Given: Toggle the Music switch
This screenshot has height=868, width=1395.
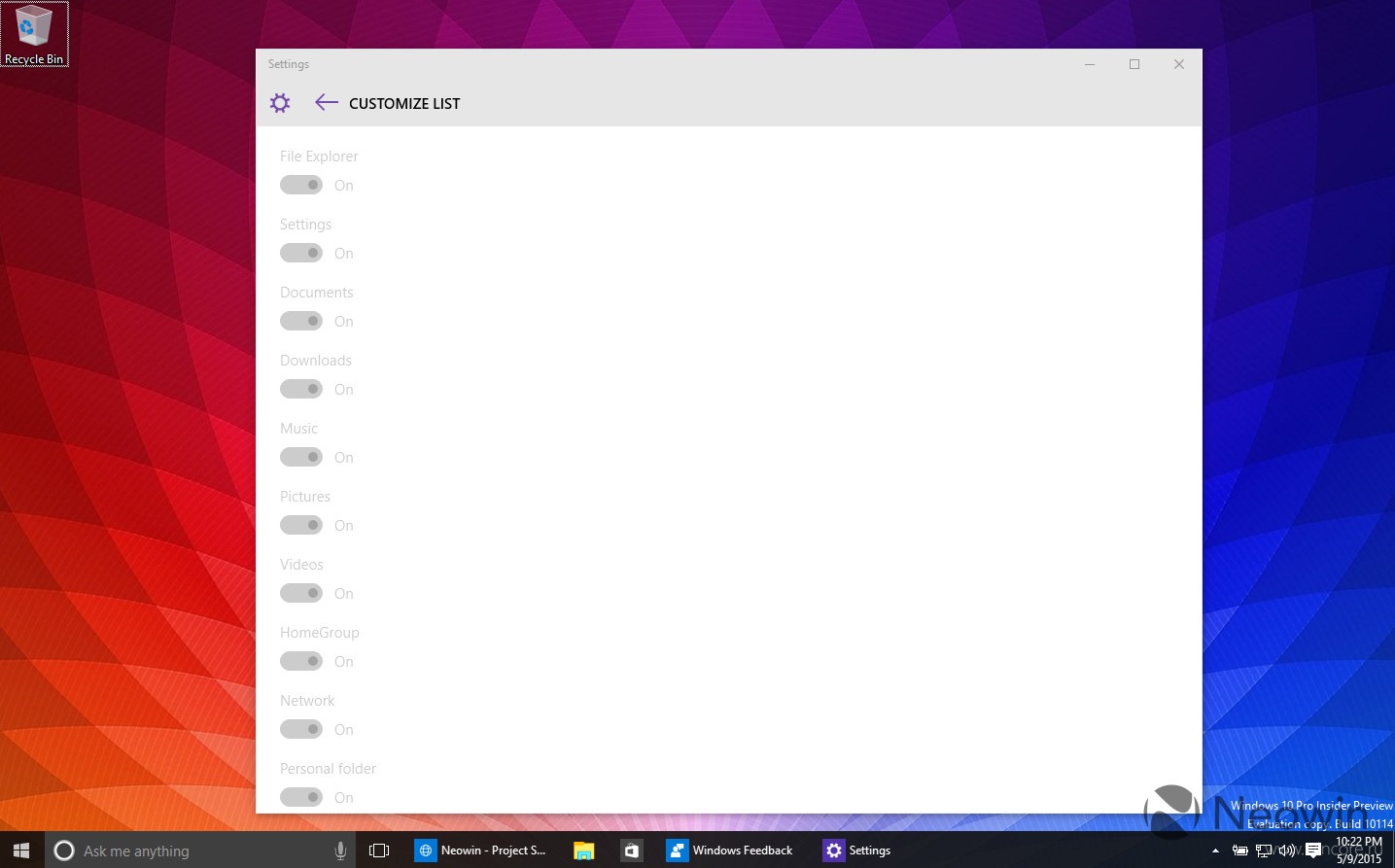Looking at the screenshot, I should [301, 457].
